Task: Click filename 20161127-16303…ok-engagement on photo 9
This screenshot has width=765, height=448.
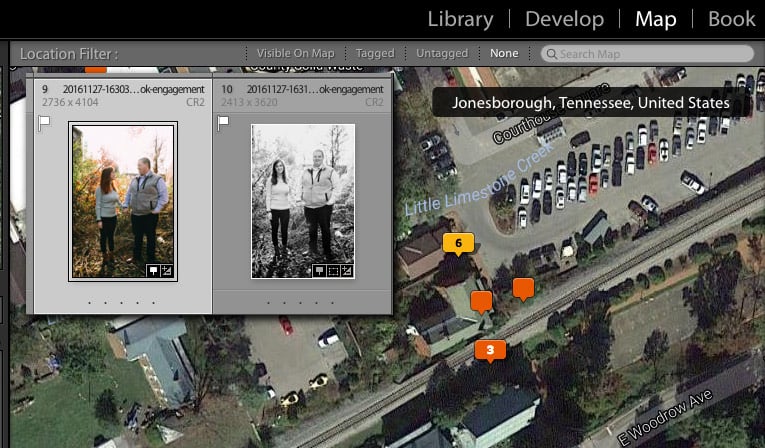Action: [134, 89]
